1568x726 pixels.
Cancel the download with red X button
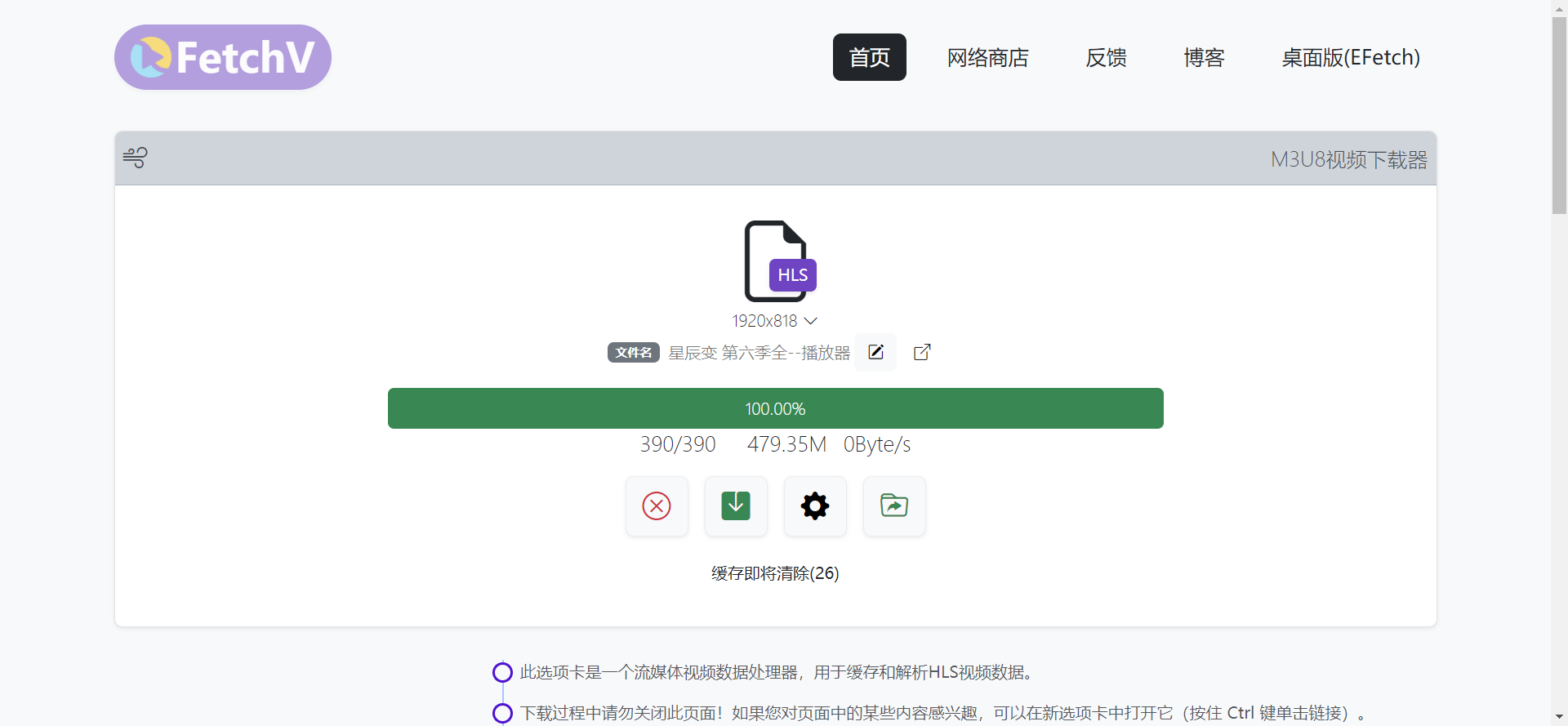point(657,506)
